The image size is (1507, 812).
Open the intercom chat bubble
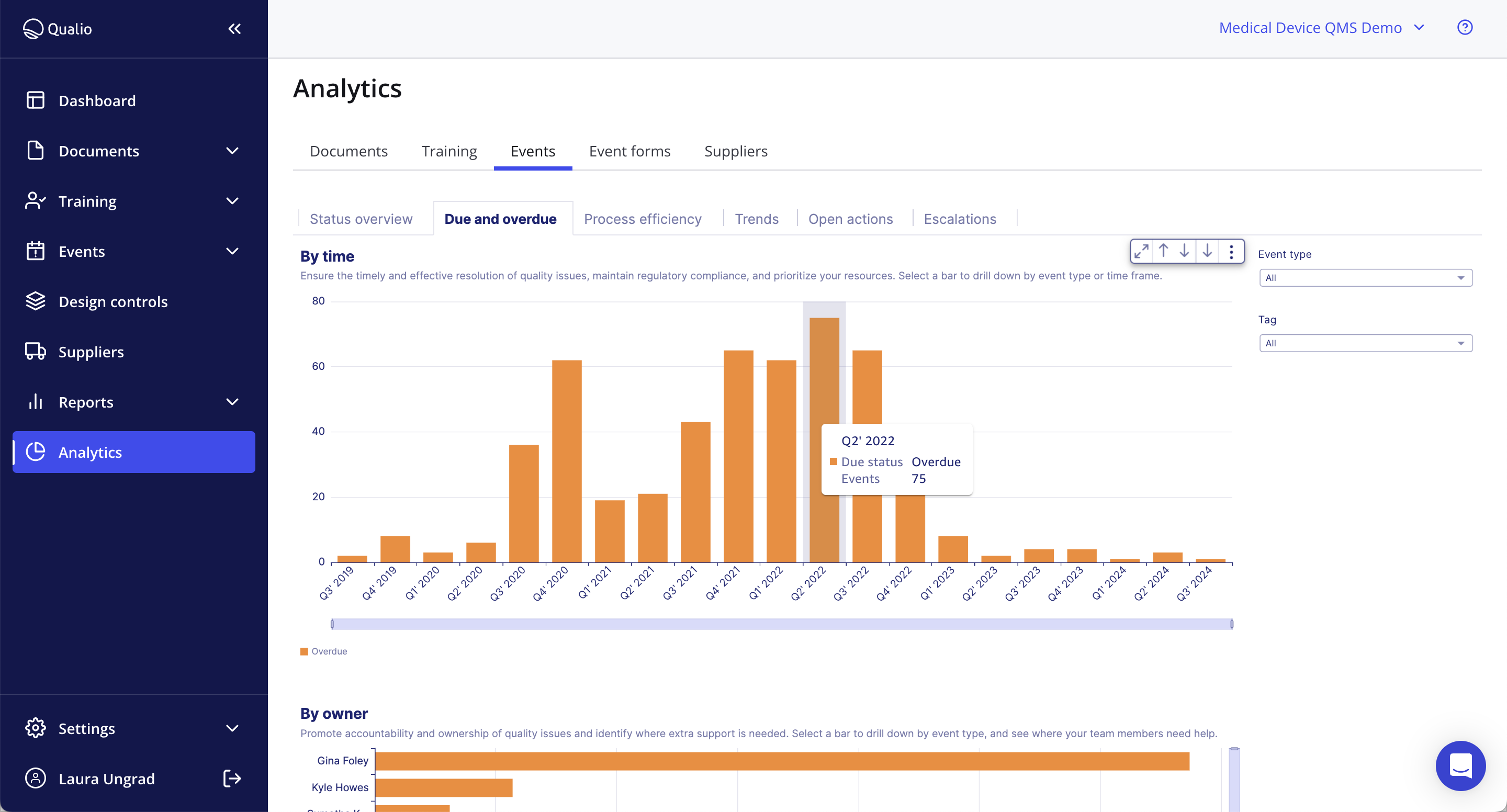click(x=1460, y=766)
